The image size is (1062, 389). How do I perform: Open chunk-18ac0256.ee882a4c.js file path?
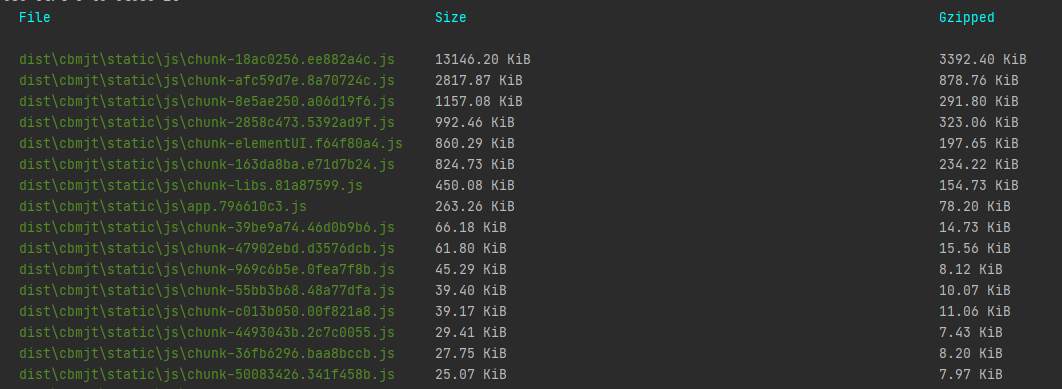tap(207, 60)
